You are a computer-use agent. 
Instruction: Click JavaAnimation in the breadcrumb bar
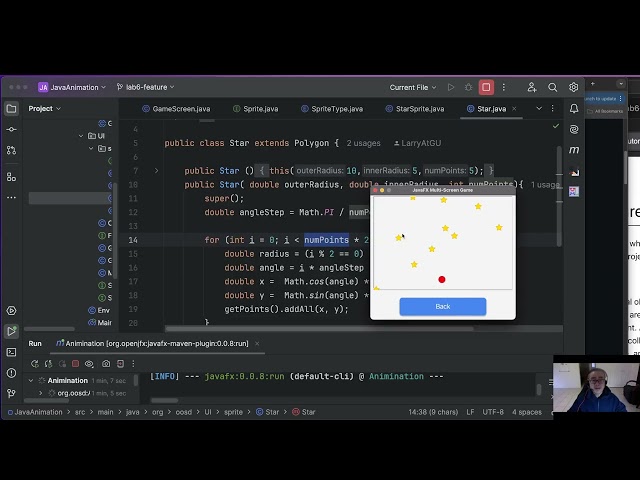click(35, 412)
